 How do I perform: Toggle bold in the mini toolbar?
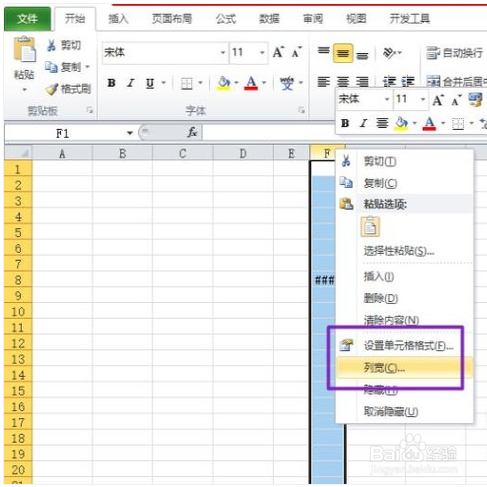(x=345, y=123)
